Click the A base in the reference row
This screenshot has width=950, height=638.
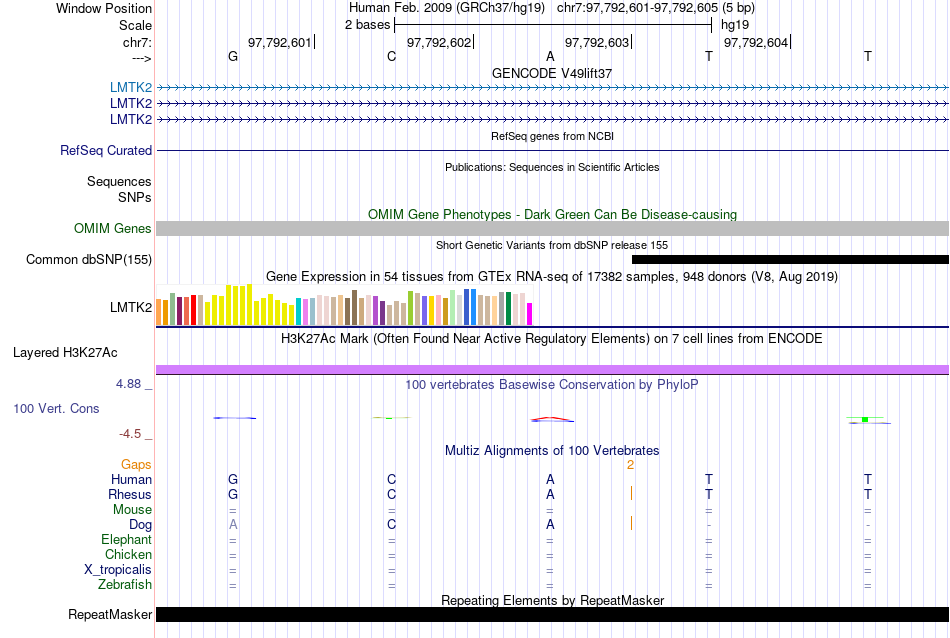tap(550, 56)
